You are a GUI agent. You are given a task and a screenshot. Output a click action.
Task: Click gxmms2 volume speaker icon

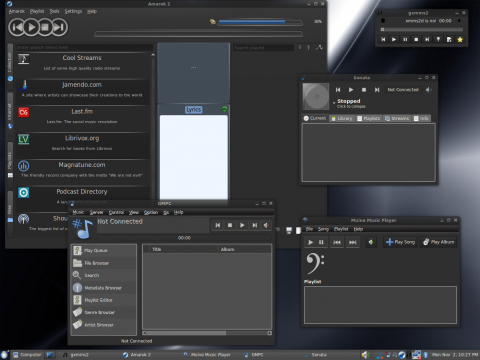pos(459,21)
